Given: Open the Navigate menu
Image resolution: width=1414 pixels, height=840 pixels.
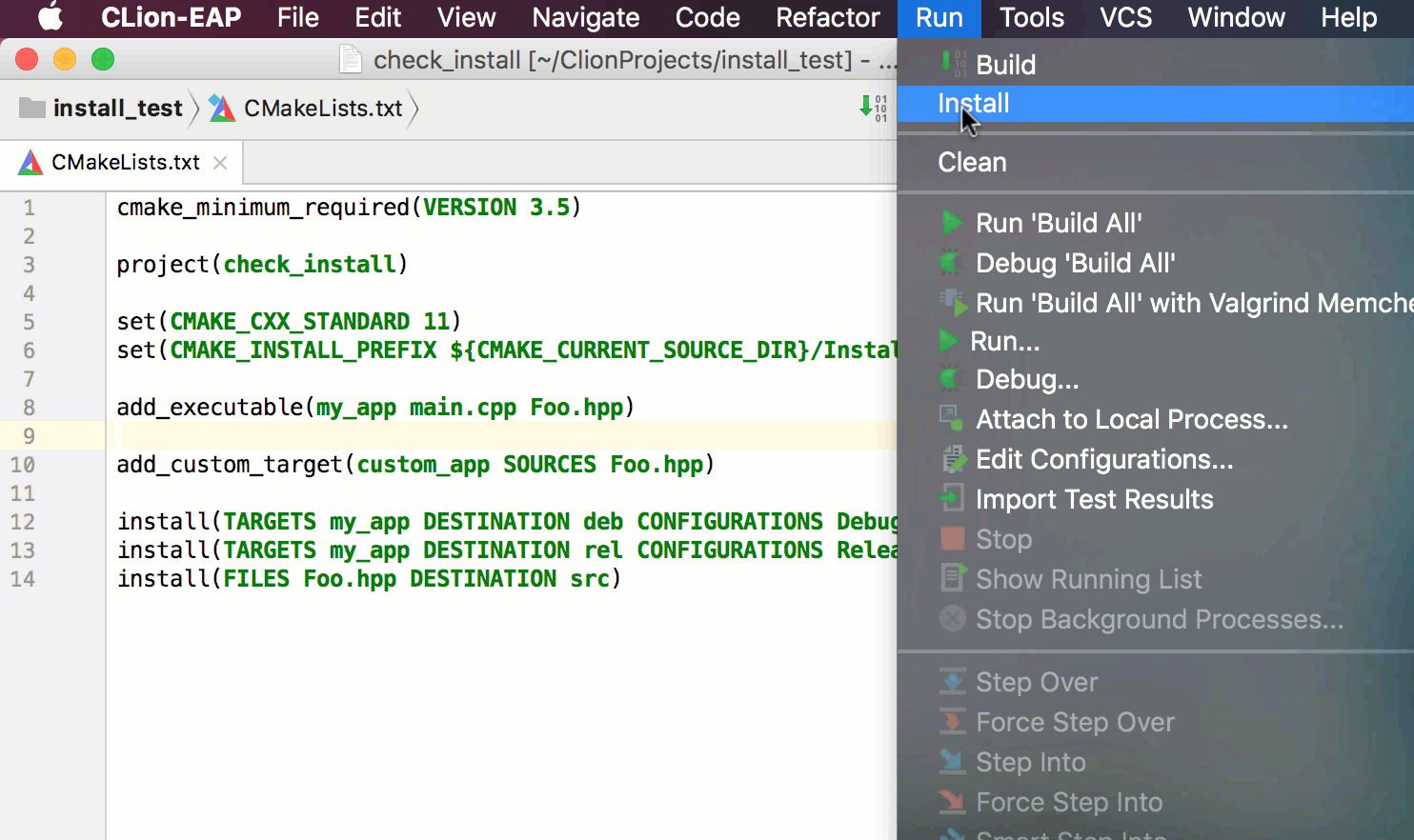Looking at the screenshot, I should pyautogui.click(x=586, y=17).
